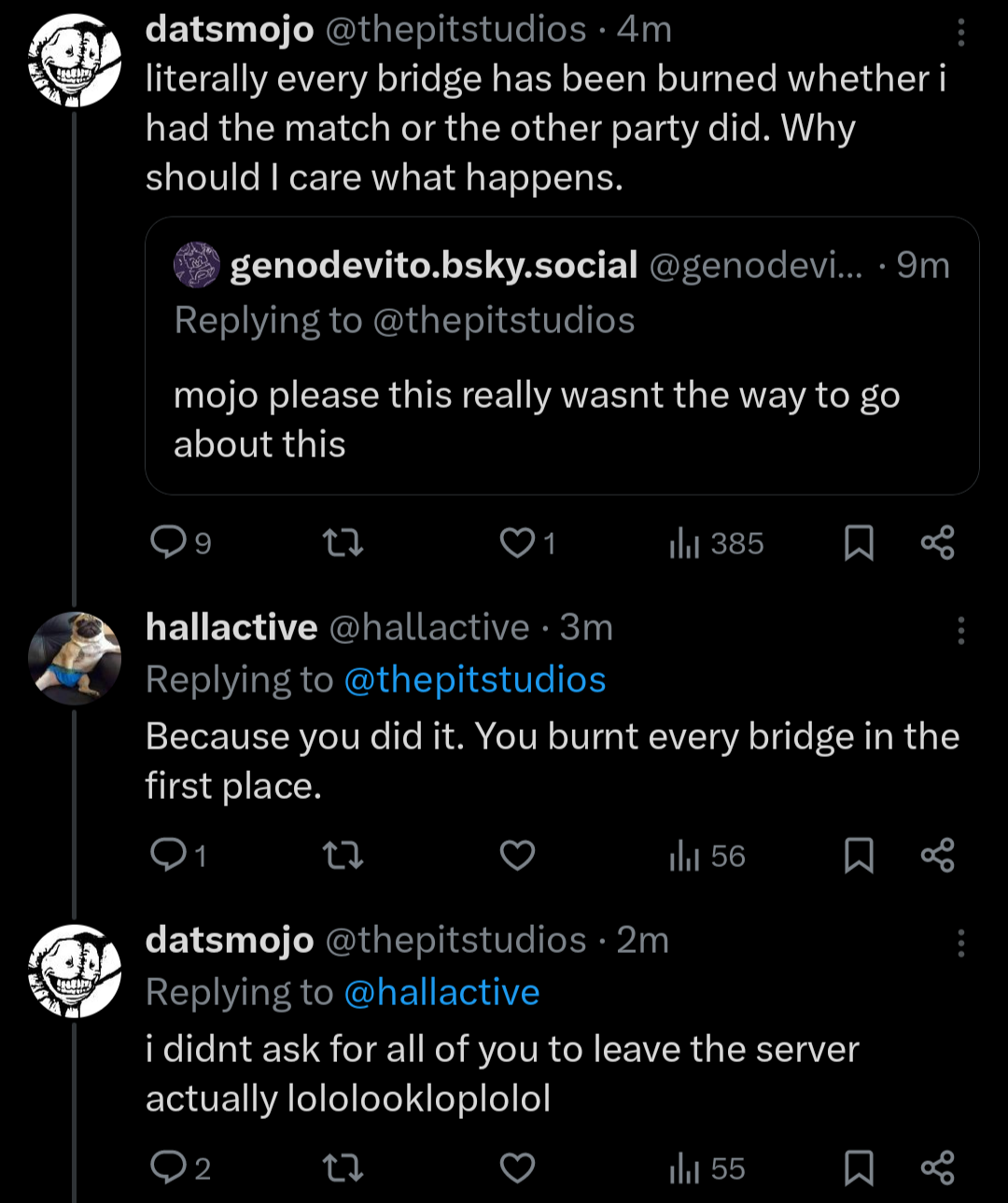Screen dimensions: 1008x1203
Task: Open the @thepitstudios mention link in hallactive's reply
Action: [474, 679]
